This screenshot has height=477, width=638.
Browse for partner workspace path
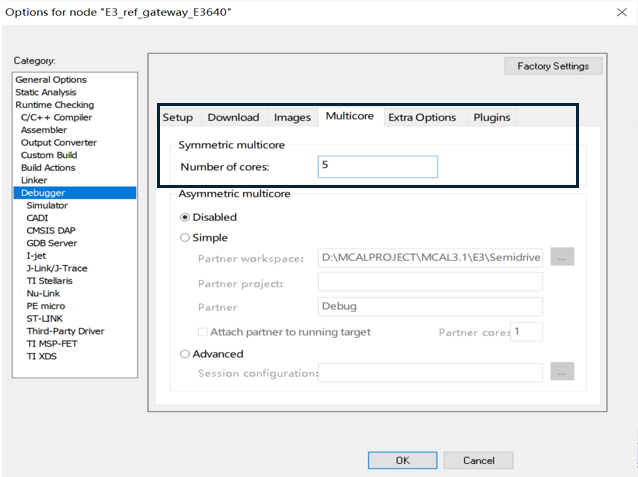562,257
